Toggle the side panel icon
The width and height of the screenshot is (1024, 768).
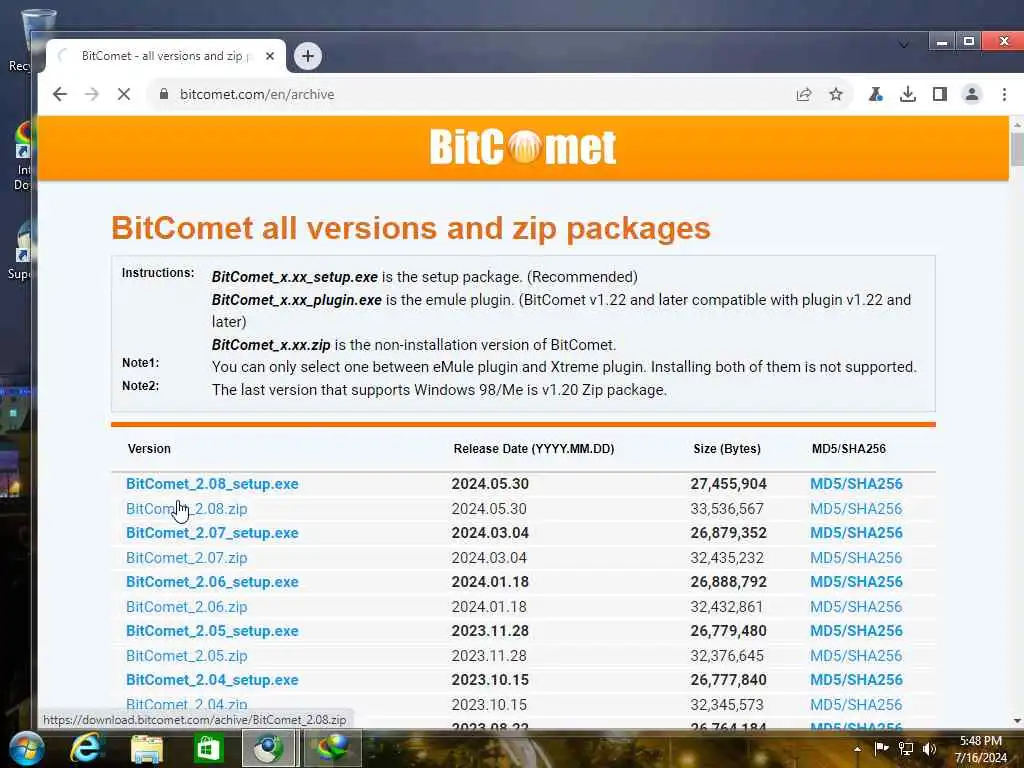coord(939,94)
